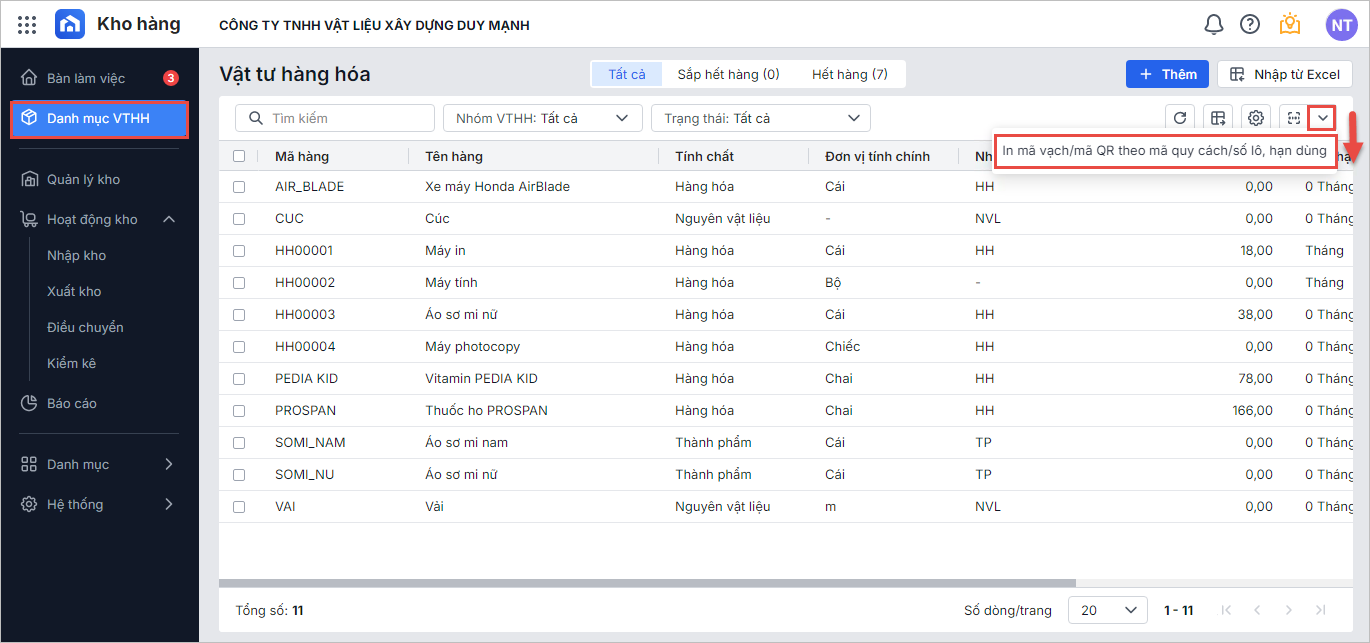Image resolution: width=1370 pixels, height=643 pixels.
Task: Go to the next page
Action: [x=1289, y=610]
